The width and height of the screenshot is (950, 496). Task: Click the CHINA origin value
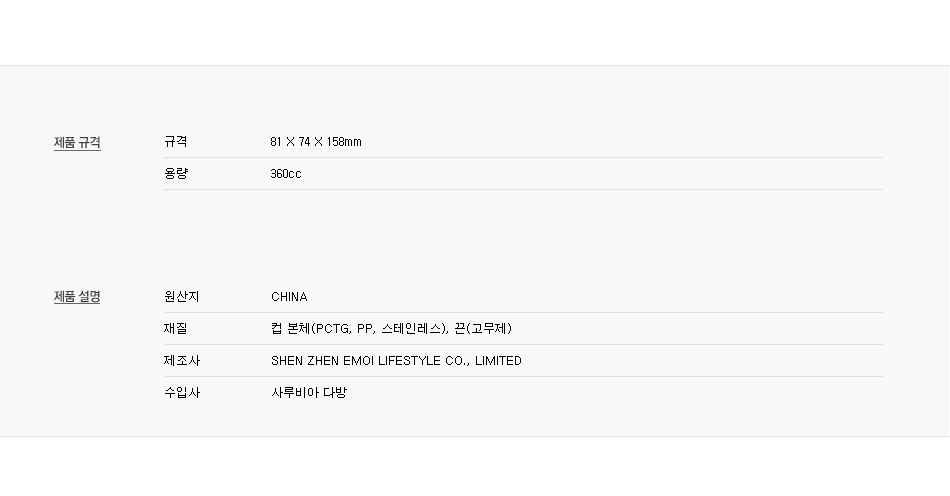289,297
